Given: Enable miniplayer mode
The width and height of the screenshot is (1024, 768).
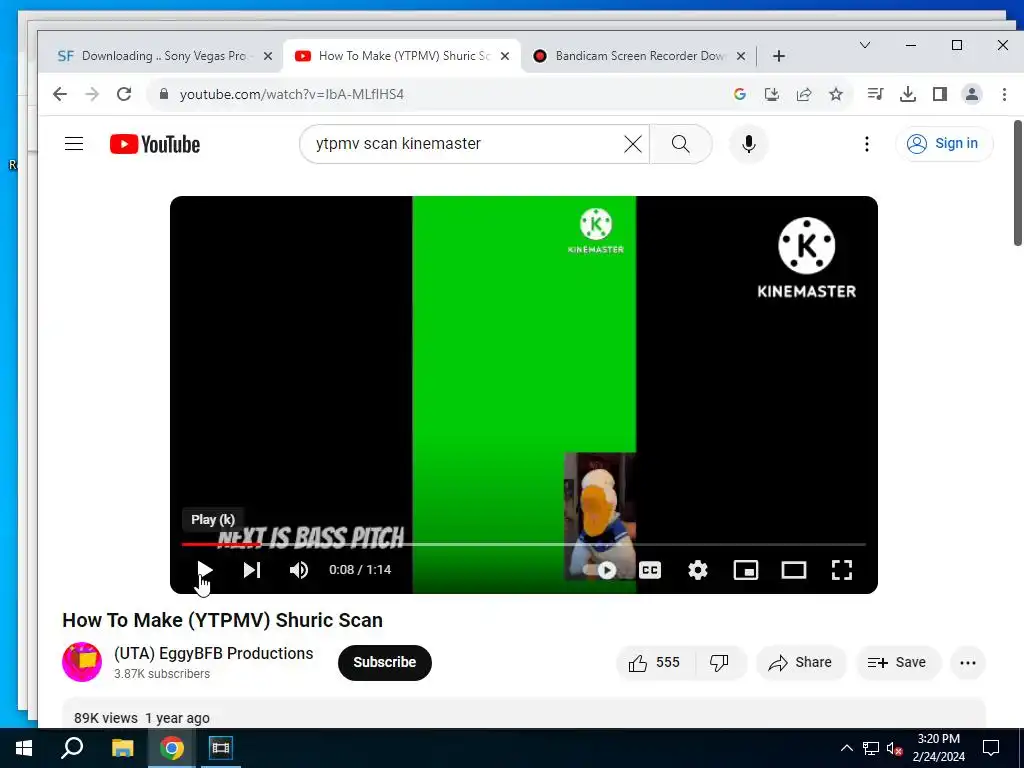Looking at the screenshot, I should pyautogui.click(x=746, y=569).
